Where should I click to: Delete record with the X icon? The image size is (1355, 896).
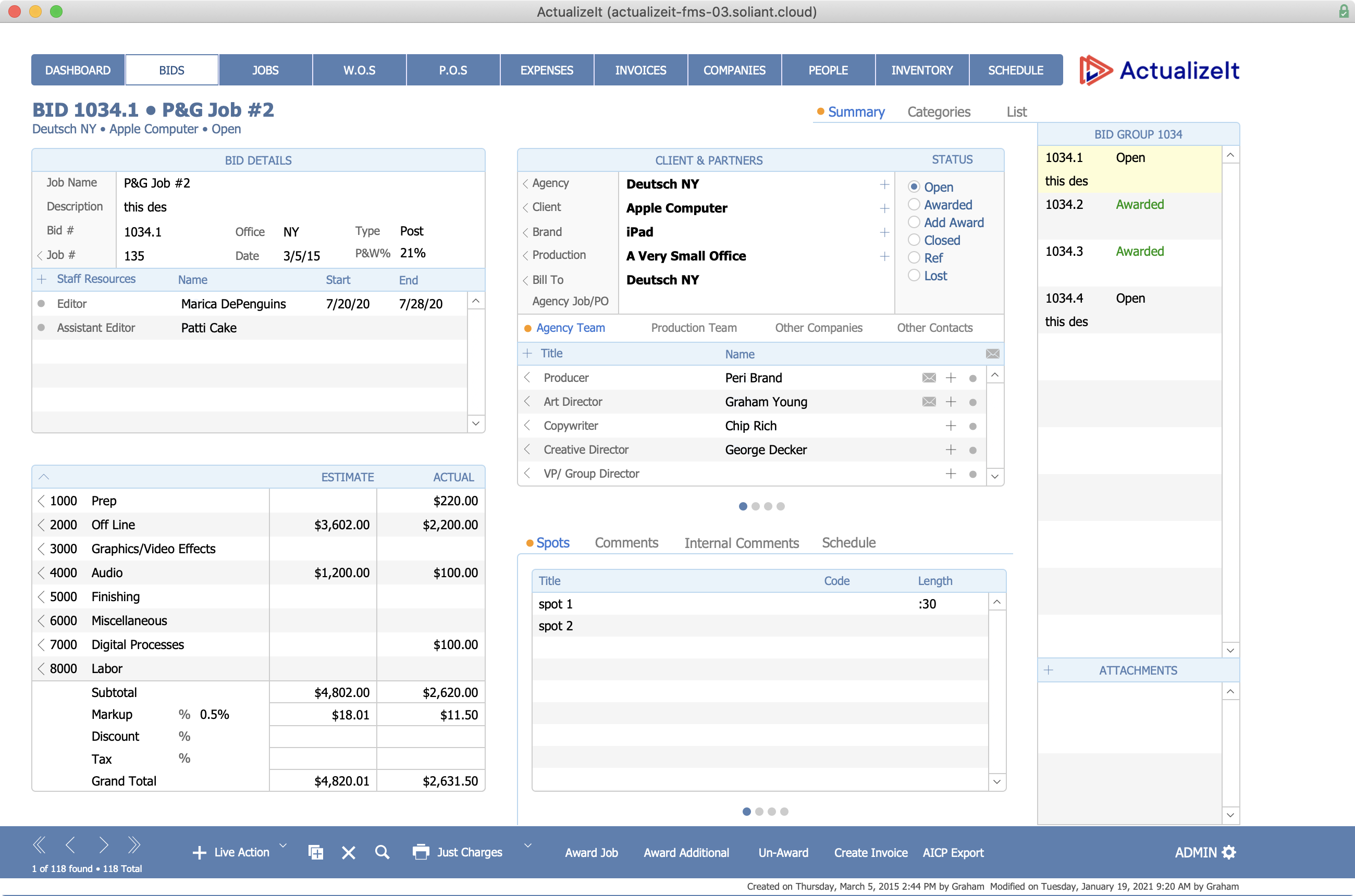pyautogui.click(x=348, y=853)
